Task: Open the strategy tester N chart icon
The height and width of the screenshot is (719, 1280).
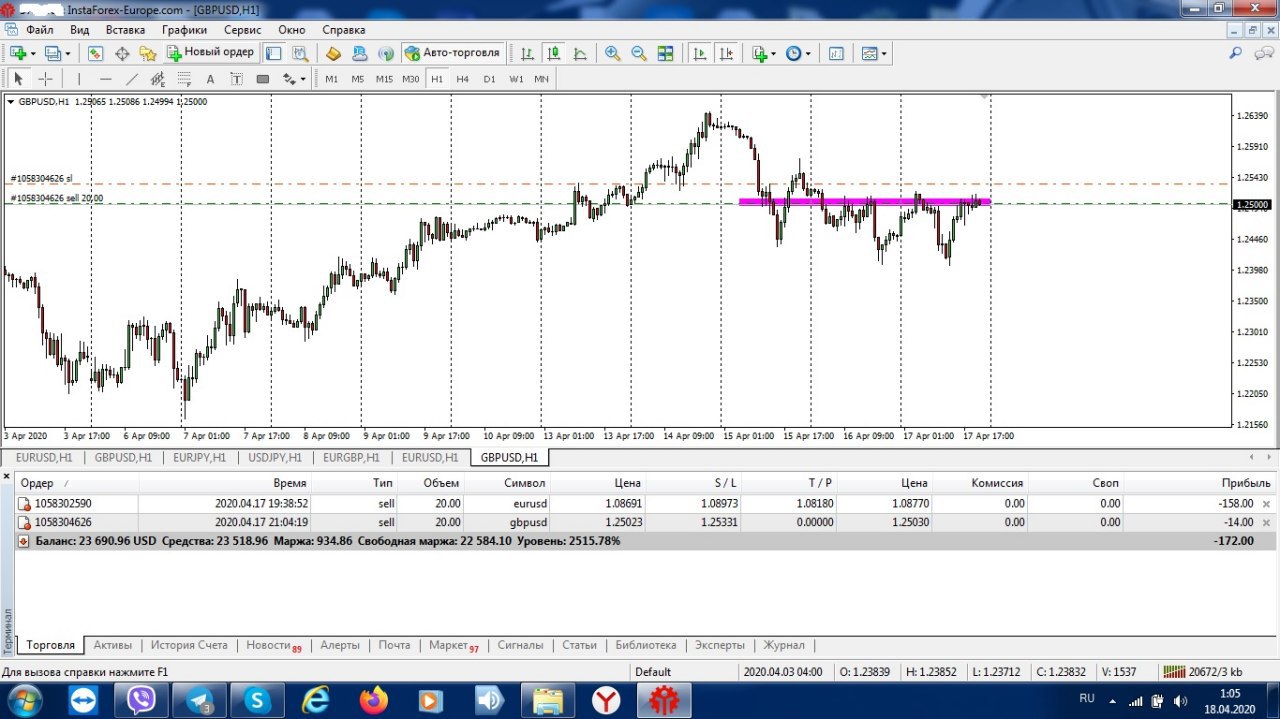Action: pos(836,53)
